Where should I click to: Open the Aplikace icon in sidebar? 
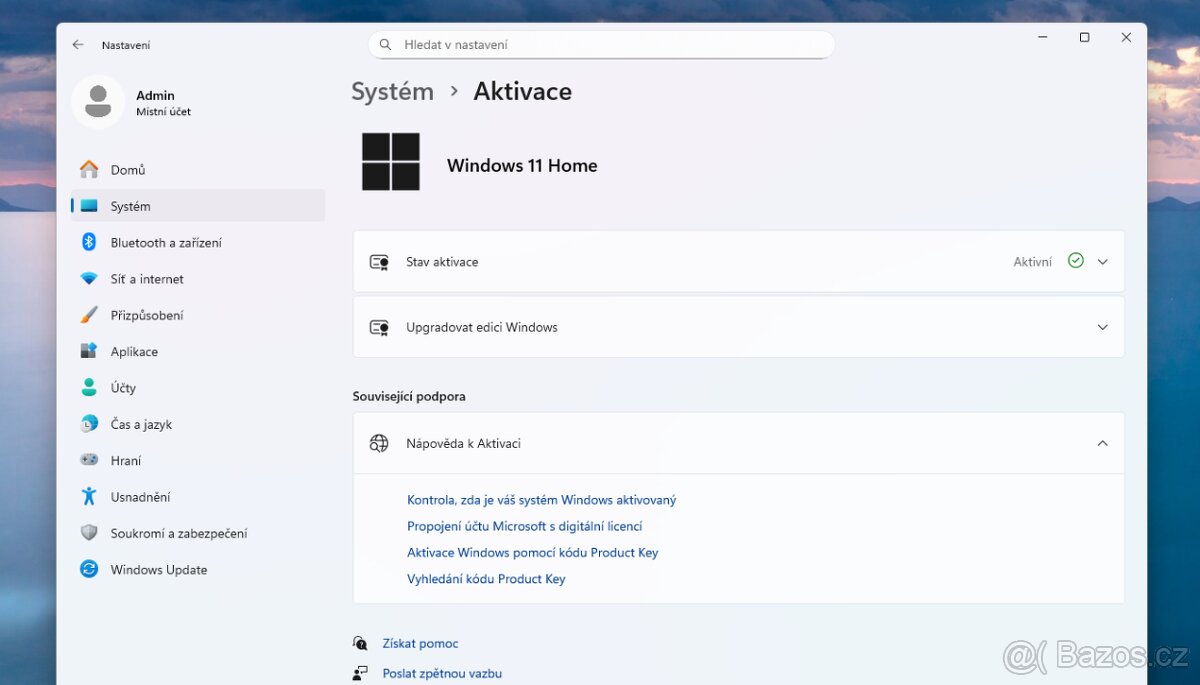pyautogui.click(x=89, y=351)
